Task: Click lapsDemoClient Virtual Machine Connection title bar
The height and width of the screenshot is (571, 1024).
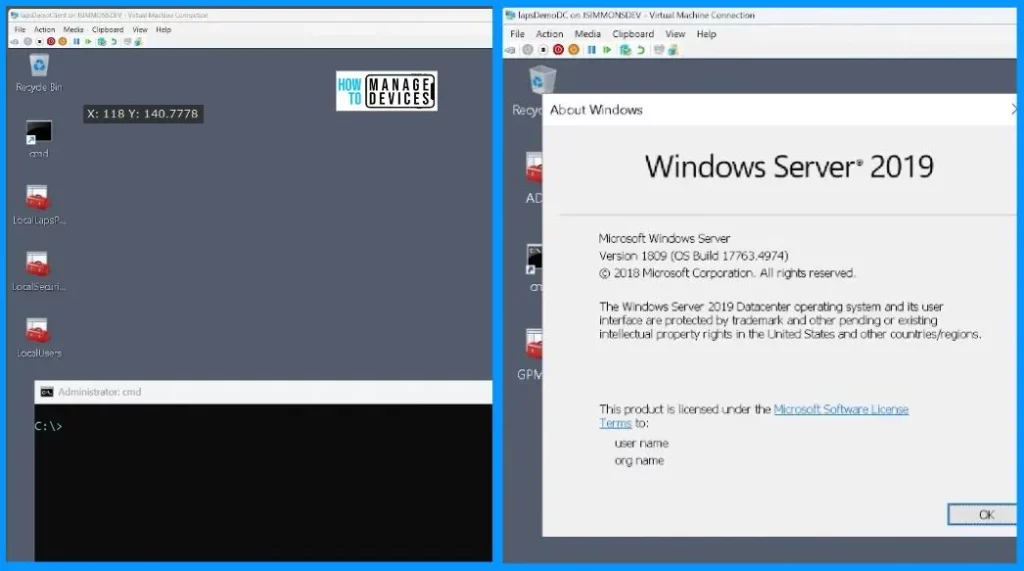Action: (250, 15)
